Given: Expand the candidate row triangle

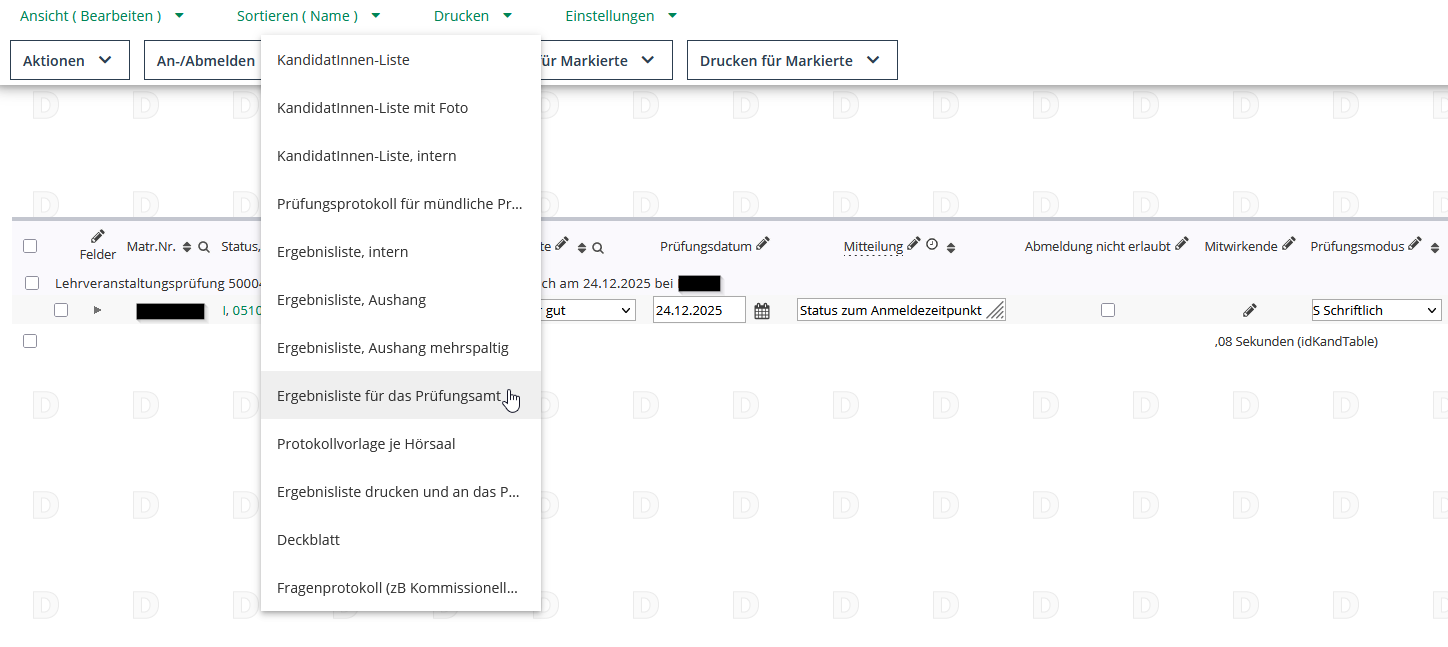Looking at the screenshot, I should 98,310.
